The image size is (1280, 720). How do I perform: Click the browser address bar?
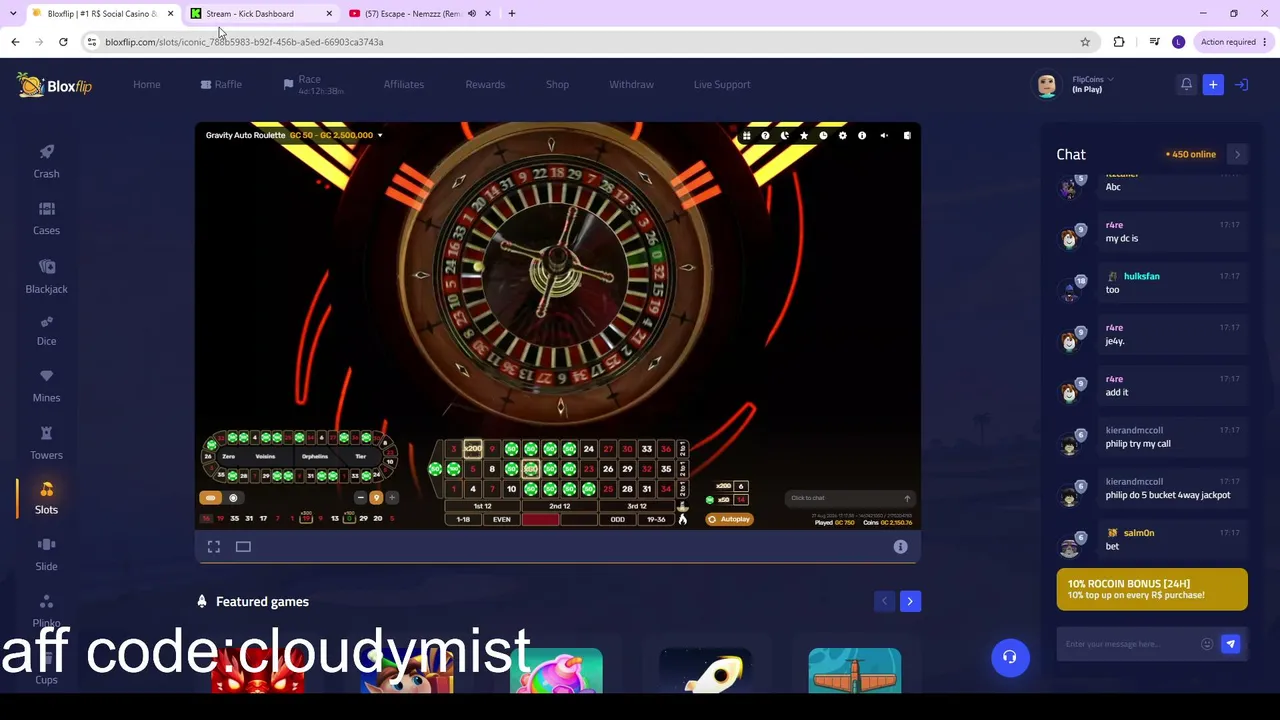coord(590,42)
